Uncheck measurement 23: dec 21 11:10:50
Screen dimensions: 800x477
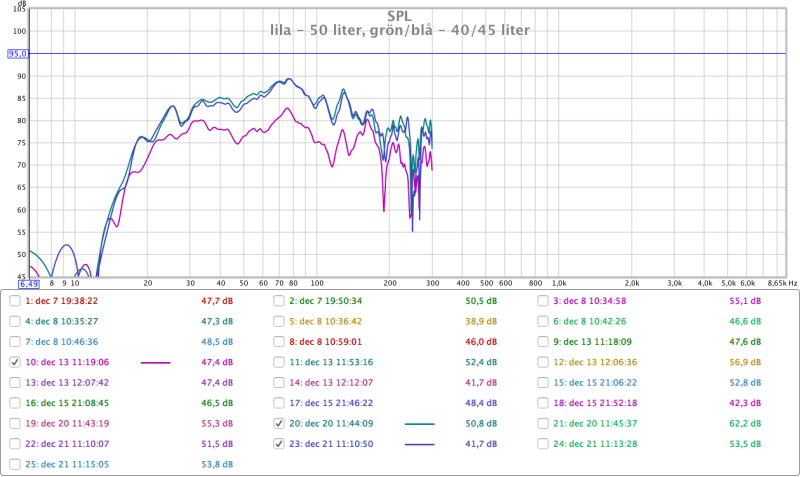coord(279,444)
